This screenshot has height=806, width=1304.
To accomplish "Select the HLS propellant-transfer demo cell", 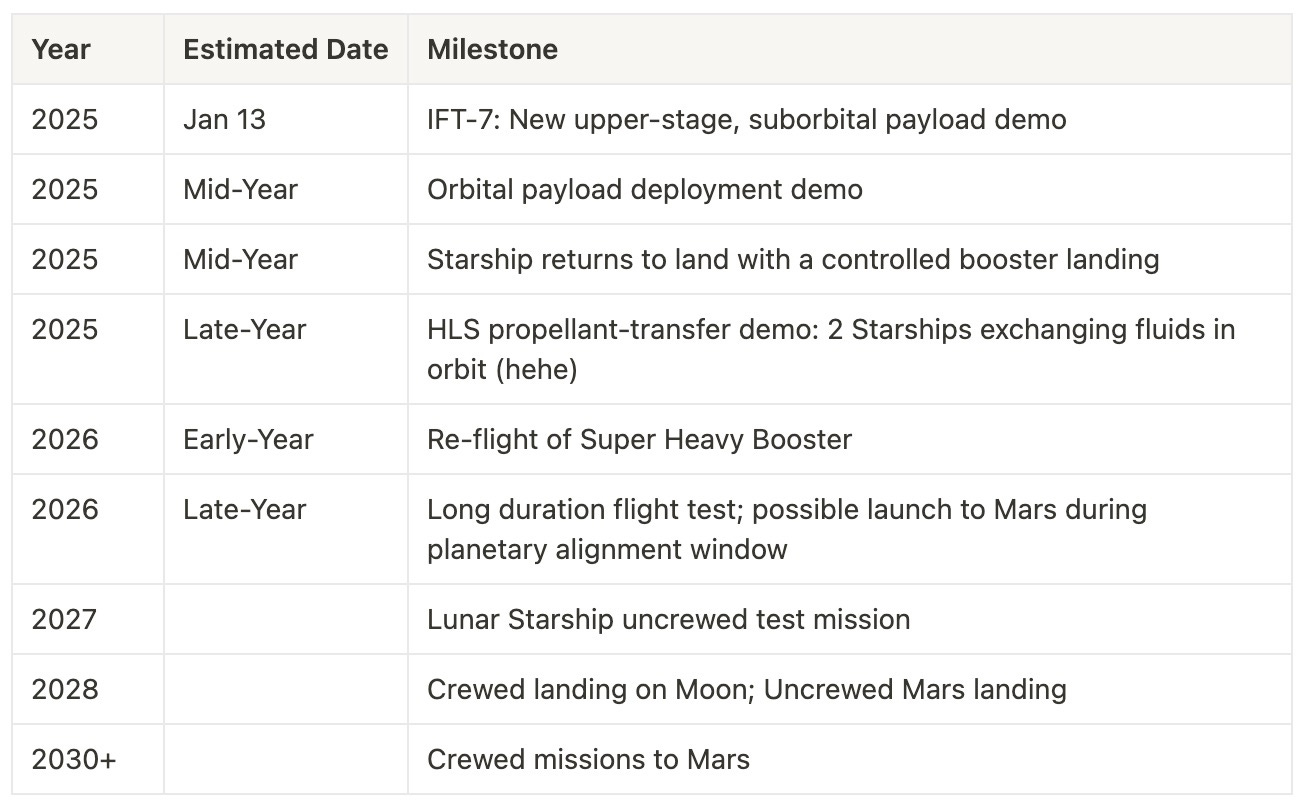I will (x=849, y=350).
